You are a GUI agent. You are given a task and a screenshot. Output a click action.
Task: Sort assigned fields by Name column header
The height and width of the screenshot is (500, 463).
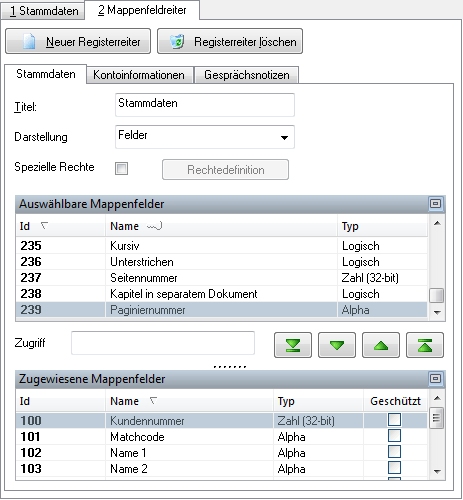pos(189,401)
